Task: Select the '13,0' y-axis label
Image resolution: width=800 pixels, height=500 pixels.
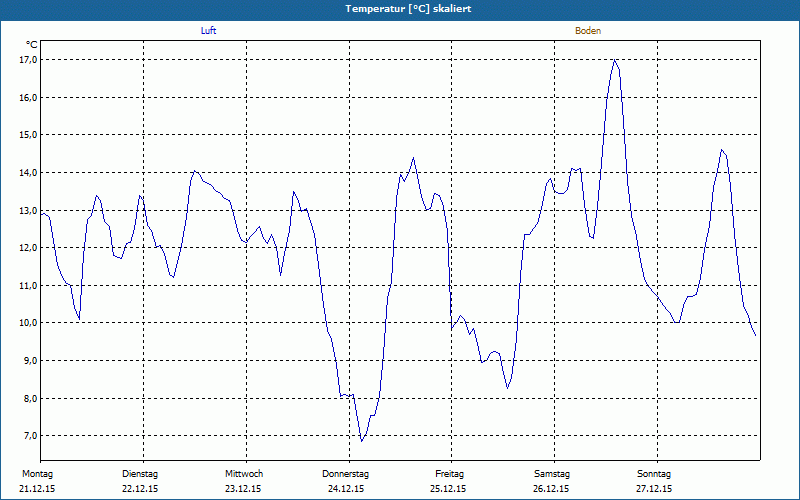Action: click(x=29, y=210)
